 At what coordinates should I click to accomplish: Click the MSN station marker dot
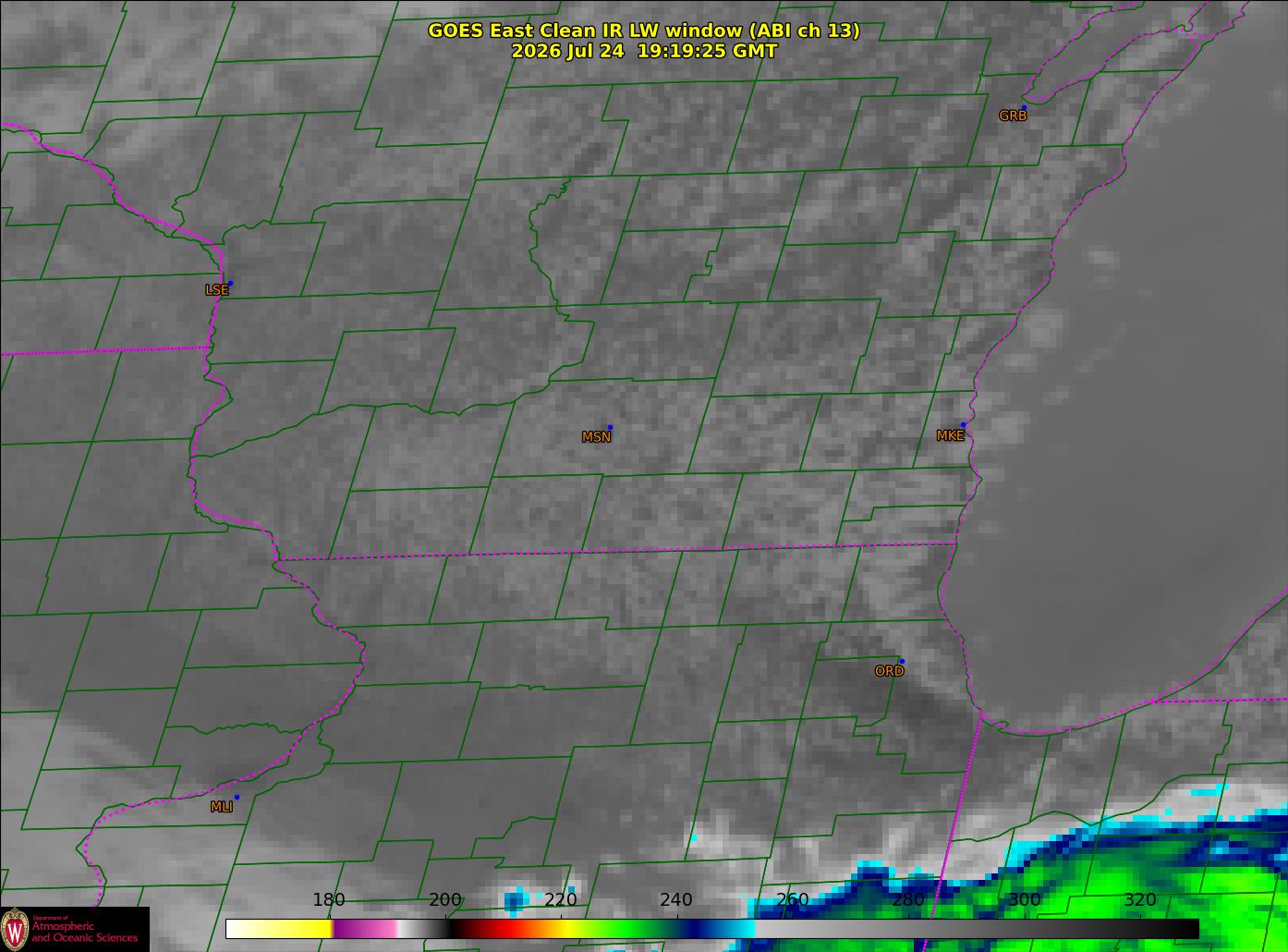click(610, 427)
